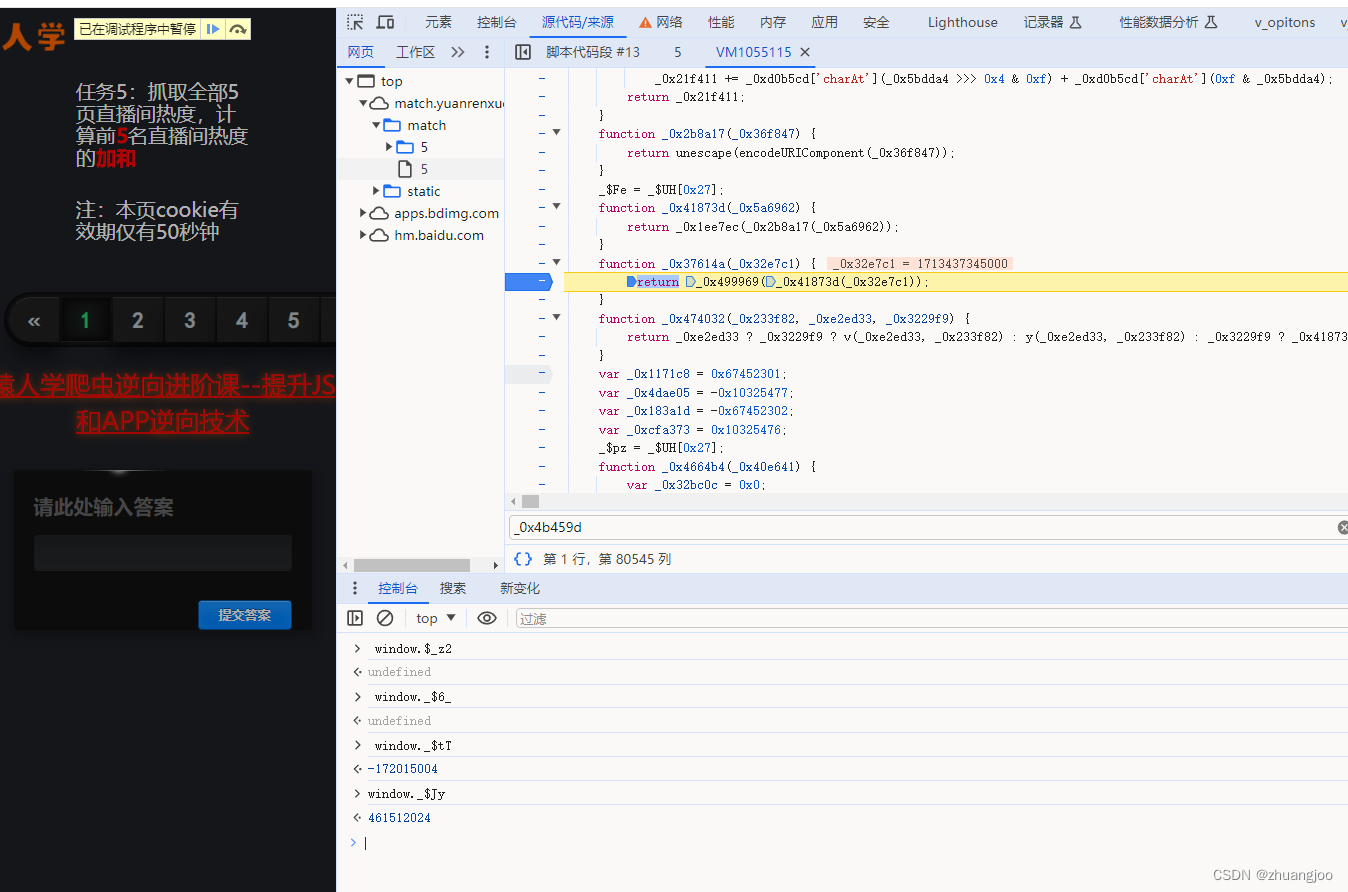Click the code editor horizontal scrollbar thumb
The height and width of the screenshot is (892, 1348).
point(531,501)
